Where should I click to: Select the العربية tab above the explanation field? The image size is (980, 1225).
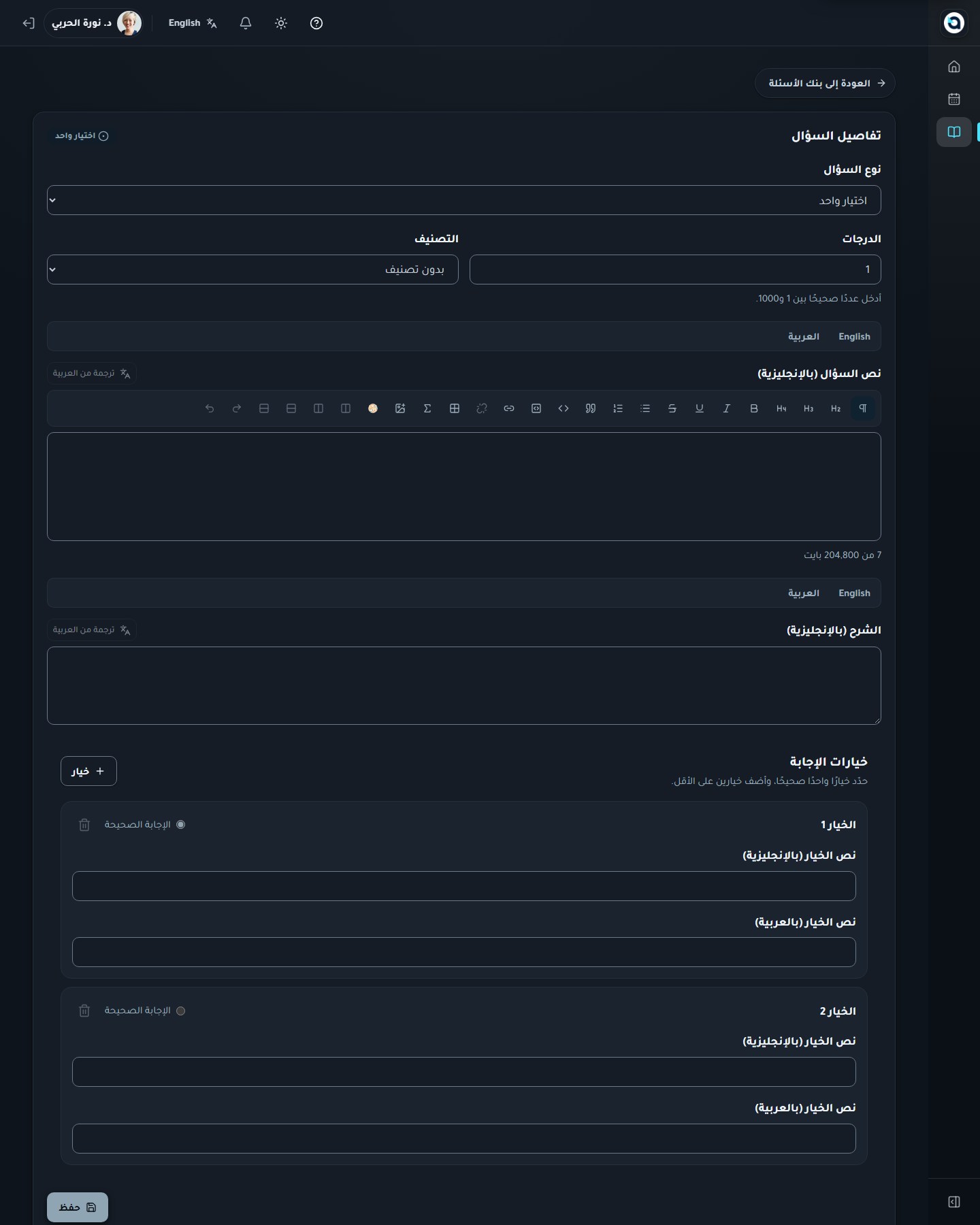[803, 593]
